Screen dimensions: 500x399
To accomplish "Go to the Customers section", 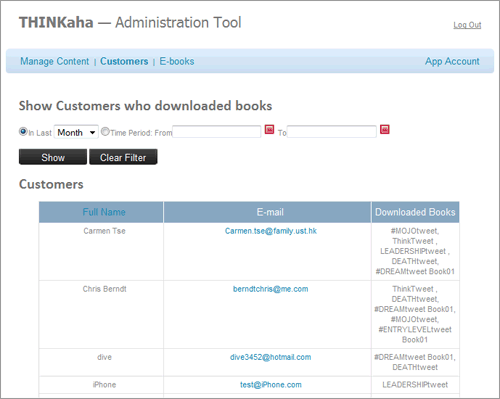I will pyautogui.click(x=124, y=61).
